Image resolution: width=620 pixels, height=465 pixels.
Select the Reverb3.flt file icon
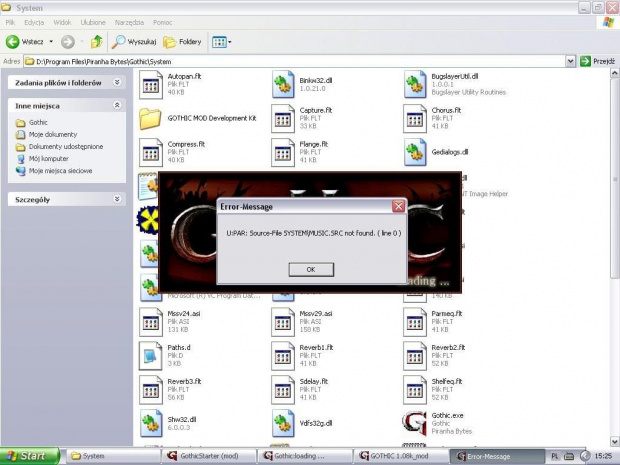pyautogui.click(x=151, y=390)
